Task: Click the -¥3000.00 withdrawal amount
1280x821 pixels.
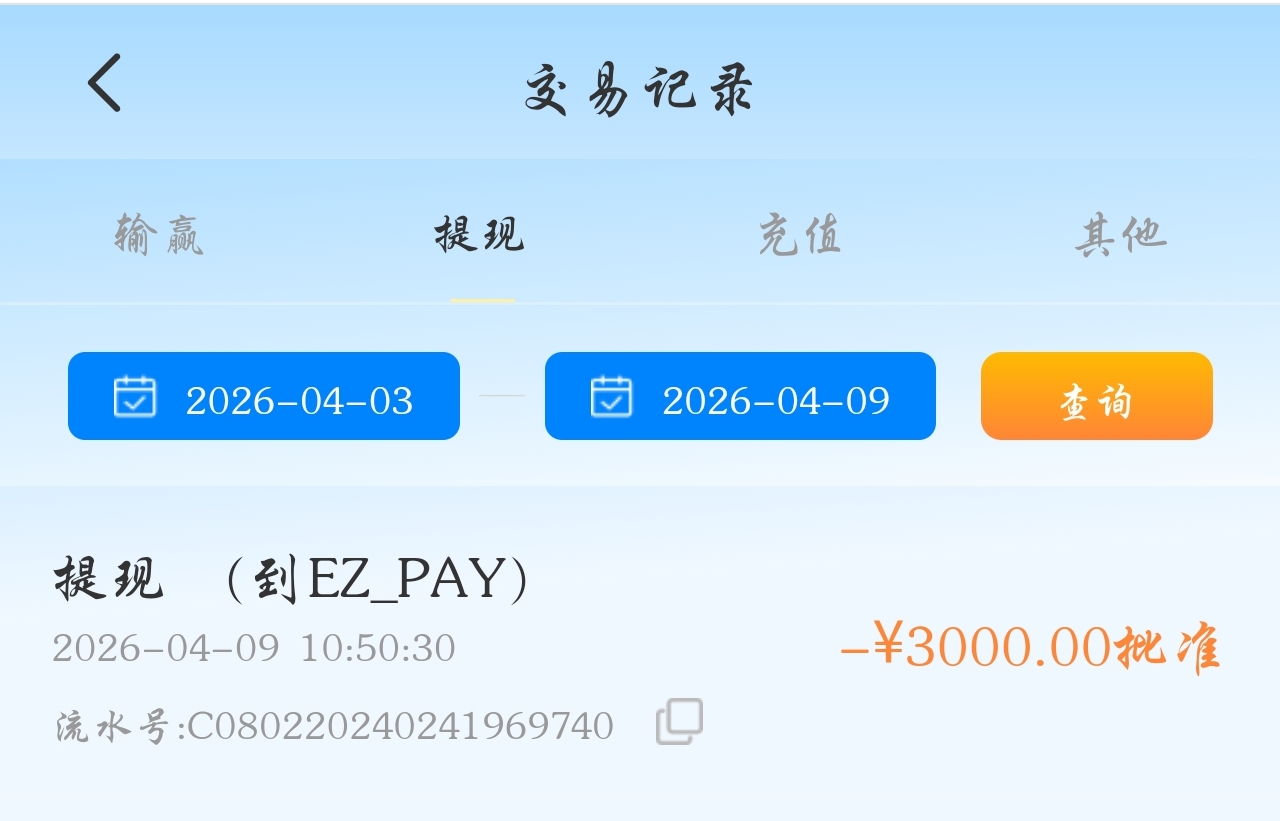Action: (x=975, y=646)
